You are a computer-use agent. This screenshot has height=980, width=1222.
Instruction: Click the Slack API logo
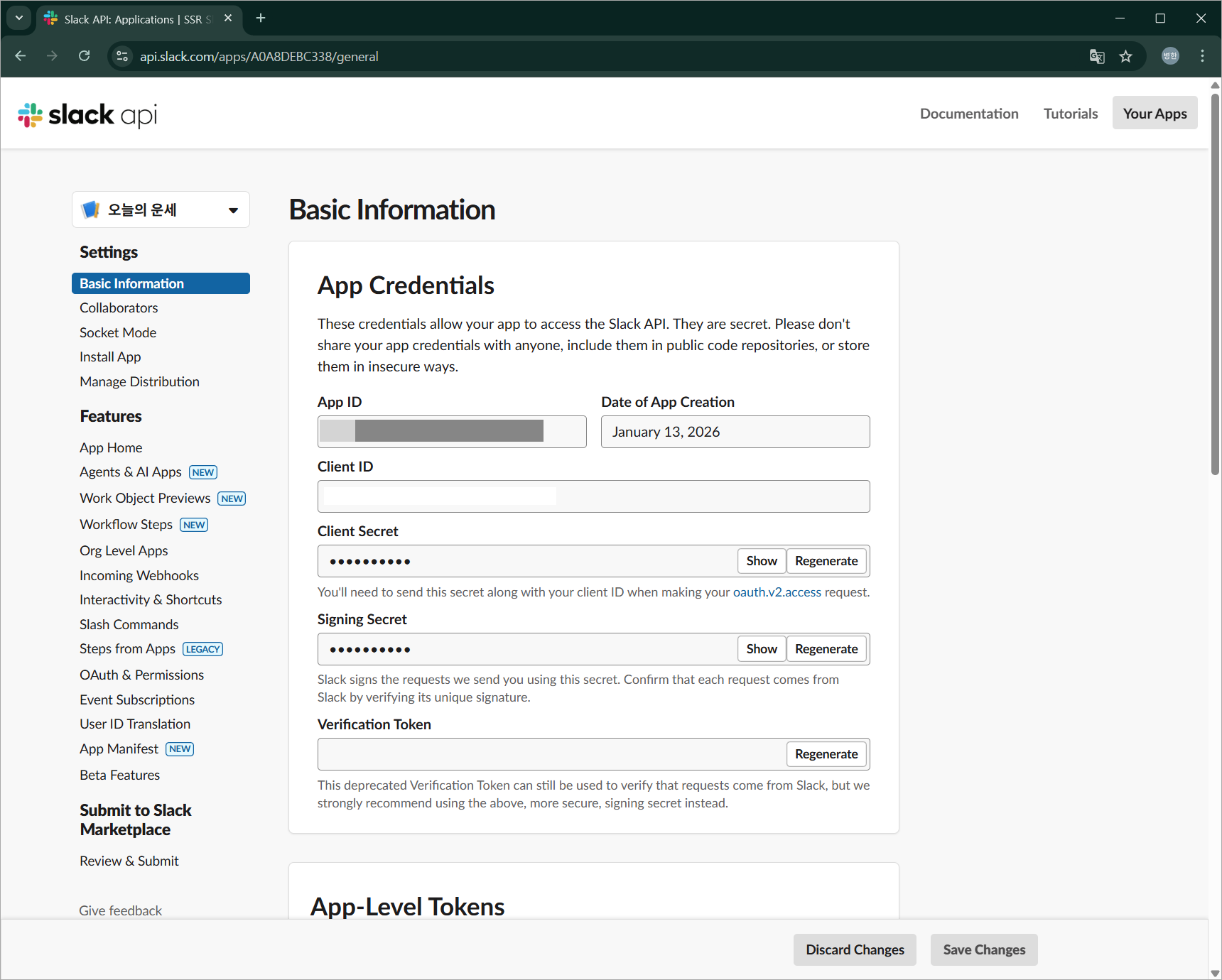pos(87,114)
